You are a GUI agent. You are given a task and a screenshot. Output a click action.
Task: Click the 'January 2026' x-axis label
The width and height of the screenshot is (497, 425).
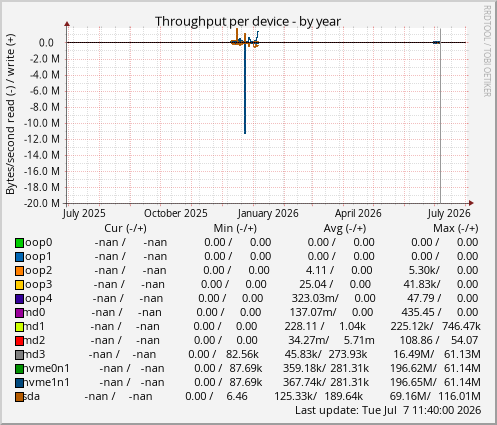click(268, 213)
